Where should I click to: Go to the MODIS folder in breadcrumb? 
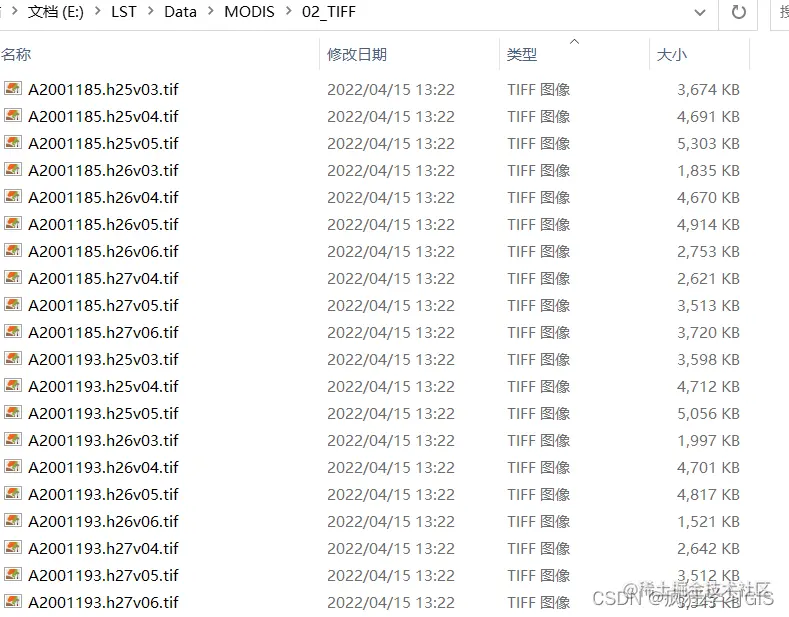(x=249, y=11)
